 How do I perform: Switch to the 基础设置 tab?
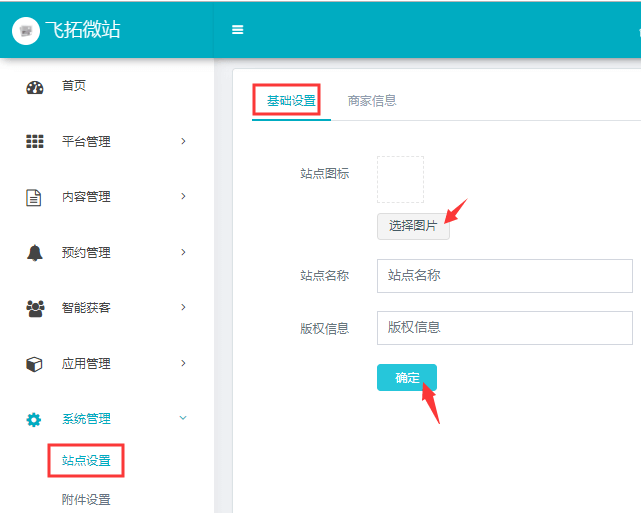[x=291, y=101]
